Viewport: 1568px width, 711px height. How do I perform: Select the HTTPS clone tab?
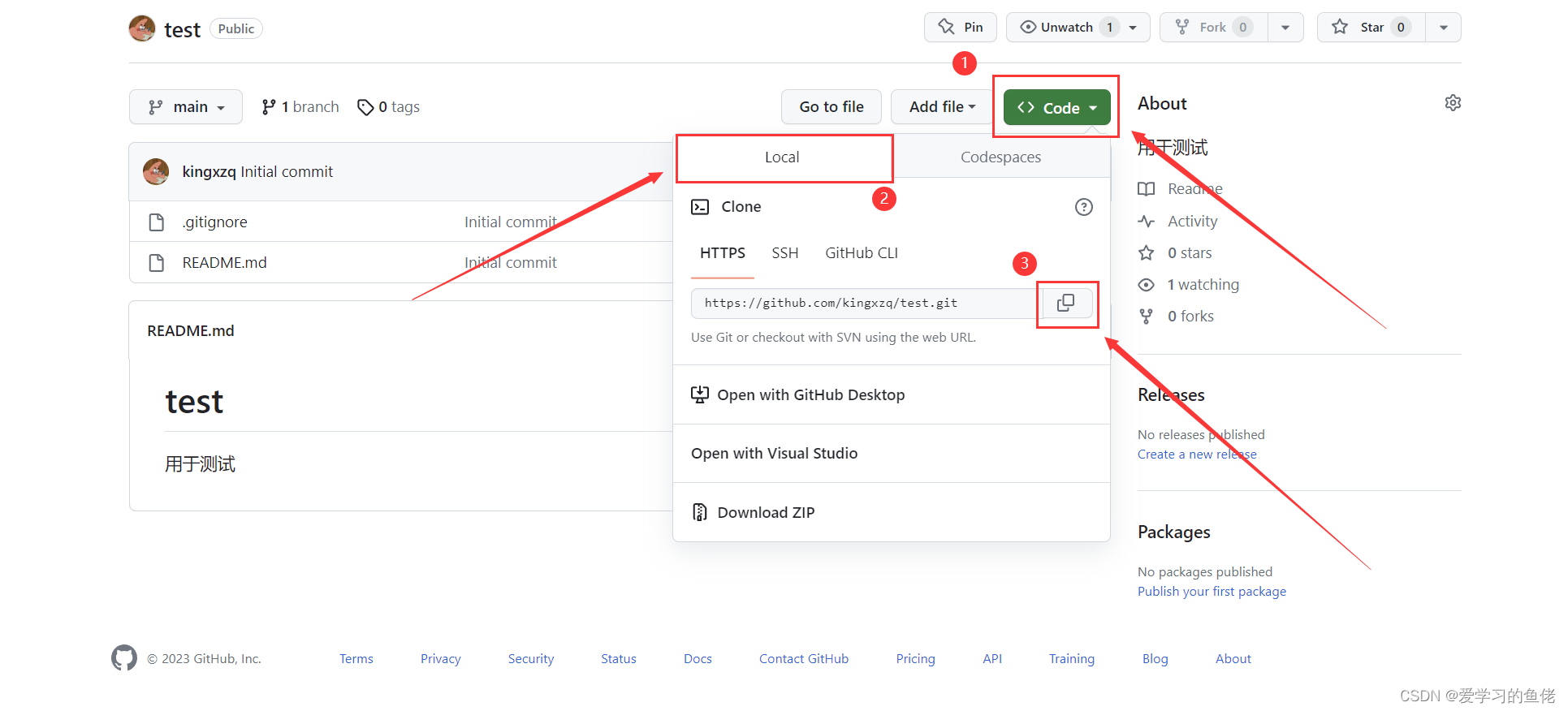click(x=723, y=253)
